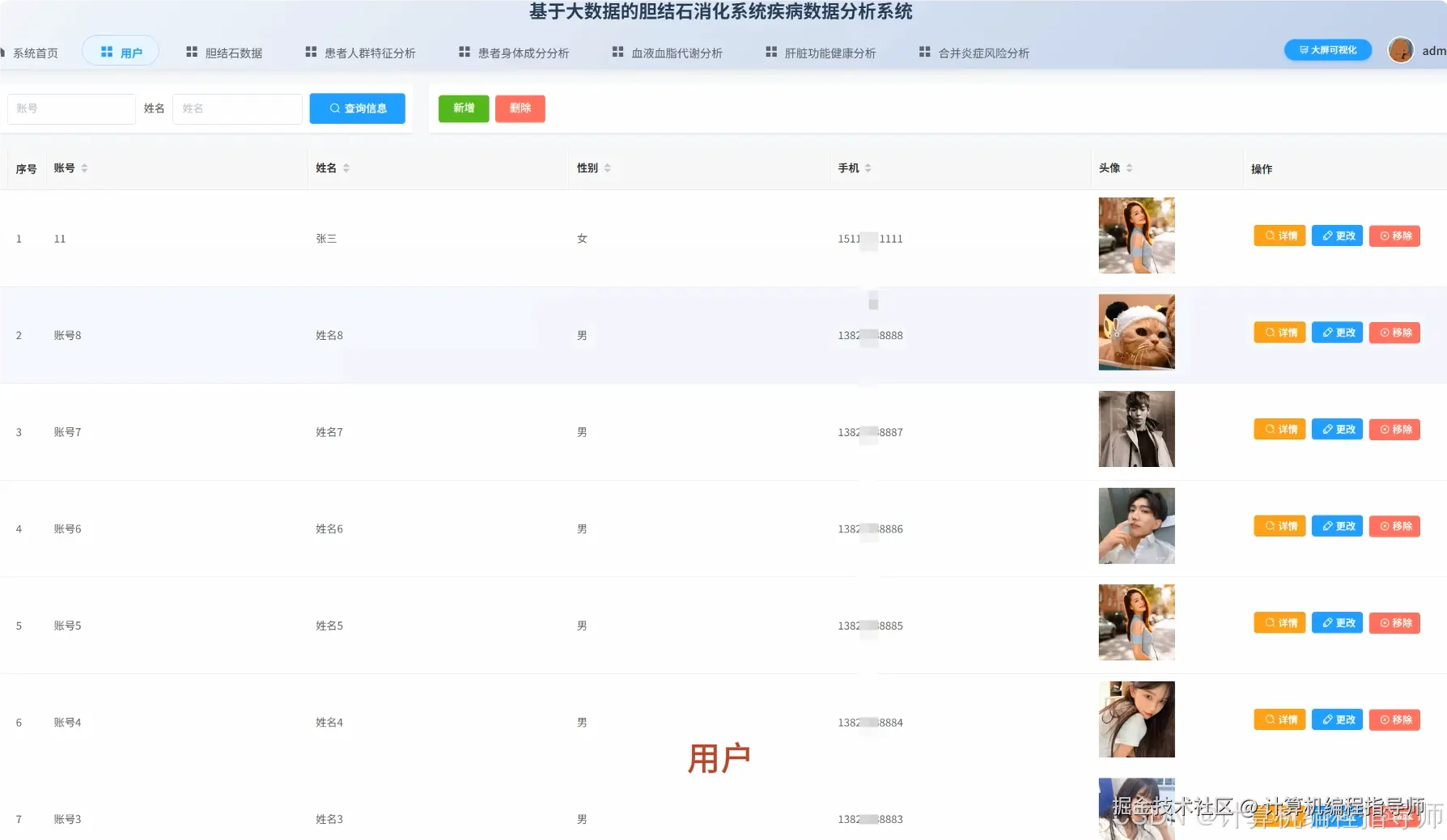Click the 姓名 search input field
This screenshot has height=840, width=1447.
237,108
